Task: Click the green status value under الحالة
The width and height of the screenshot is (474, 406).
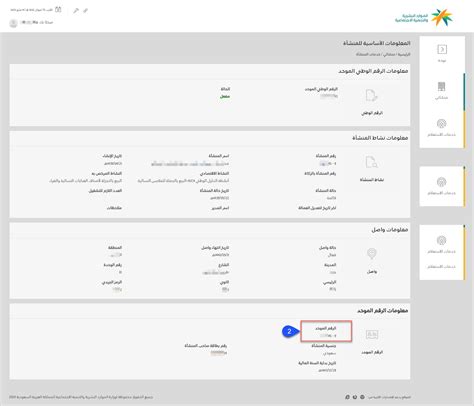Action: pyautogui.click(x=225, y=97)
